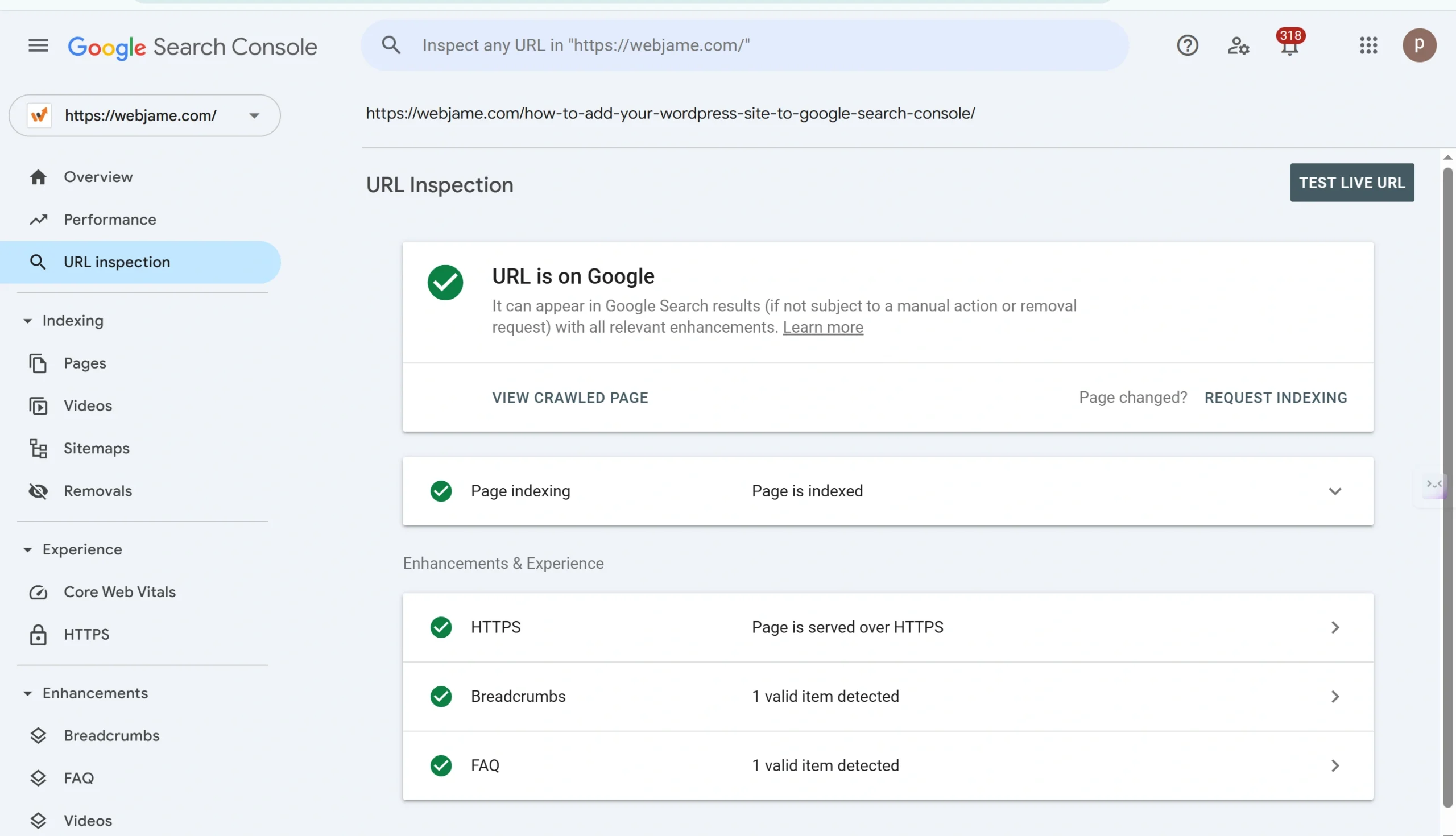
Task: Click 'Page is served over HTTPS' text
Action: click(847, 627)
